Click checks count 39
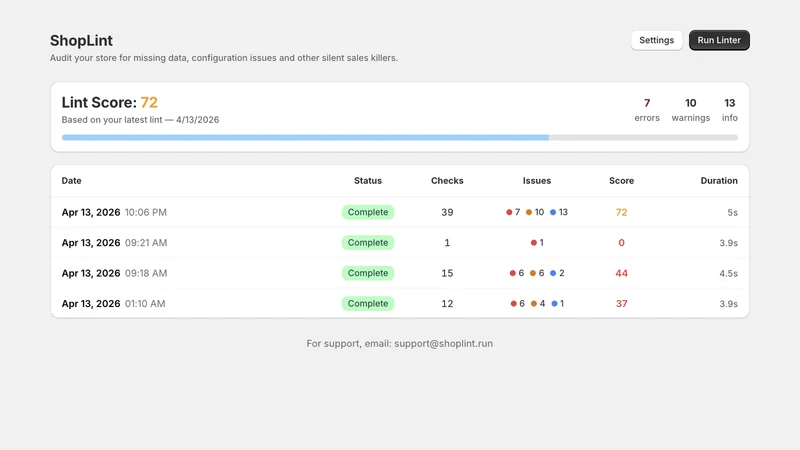The height and width of the screenshot is (450, 800). 447,212
